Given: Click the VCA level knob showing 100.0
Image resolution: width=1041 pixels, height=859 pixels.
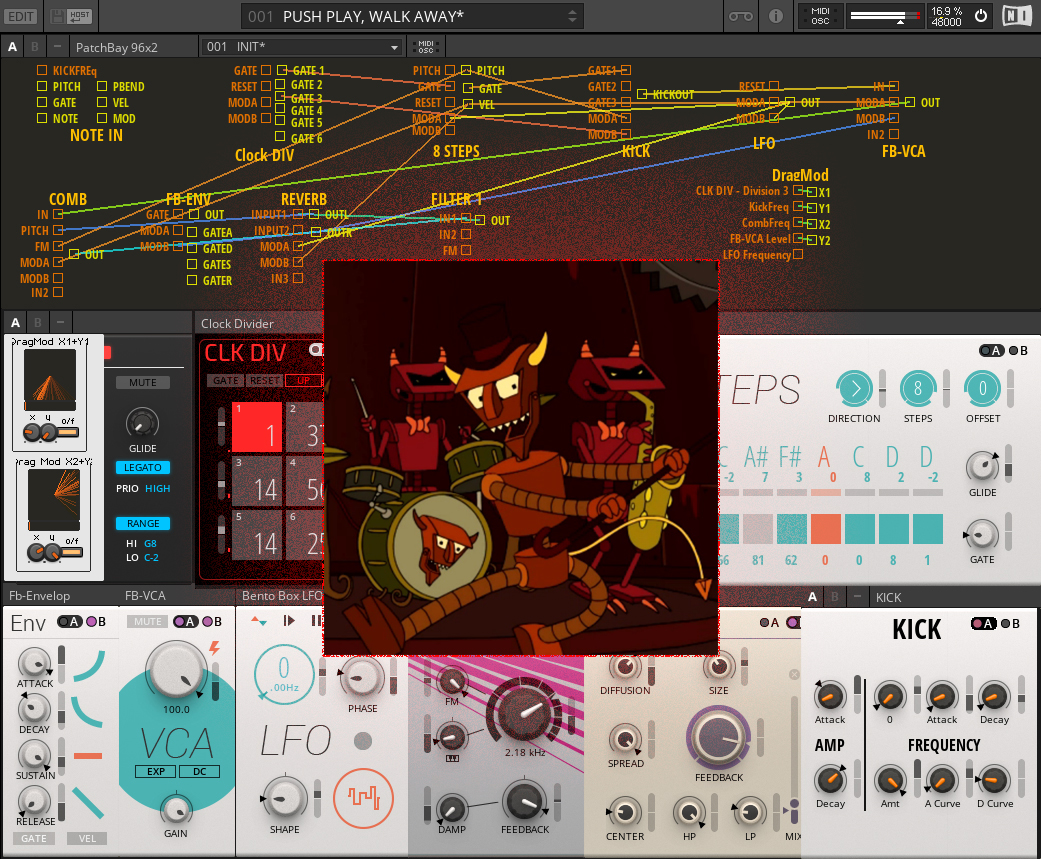Looking at the screenshot, I should (177, 669).
